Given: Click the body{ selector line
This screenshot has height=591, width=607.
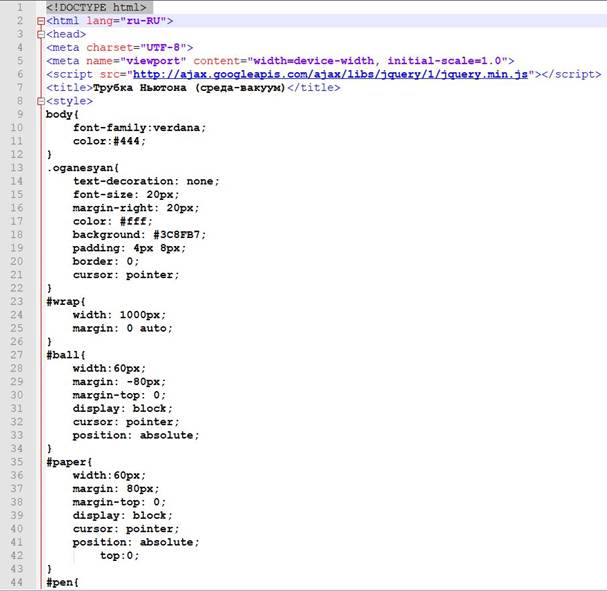Looking at the screenshot, I should pyautogui.click(x=62, y=115).
